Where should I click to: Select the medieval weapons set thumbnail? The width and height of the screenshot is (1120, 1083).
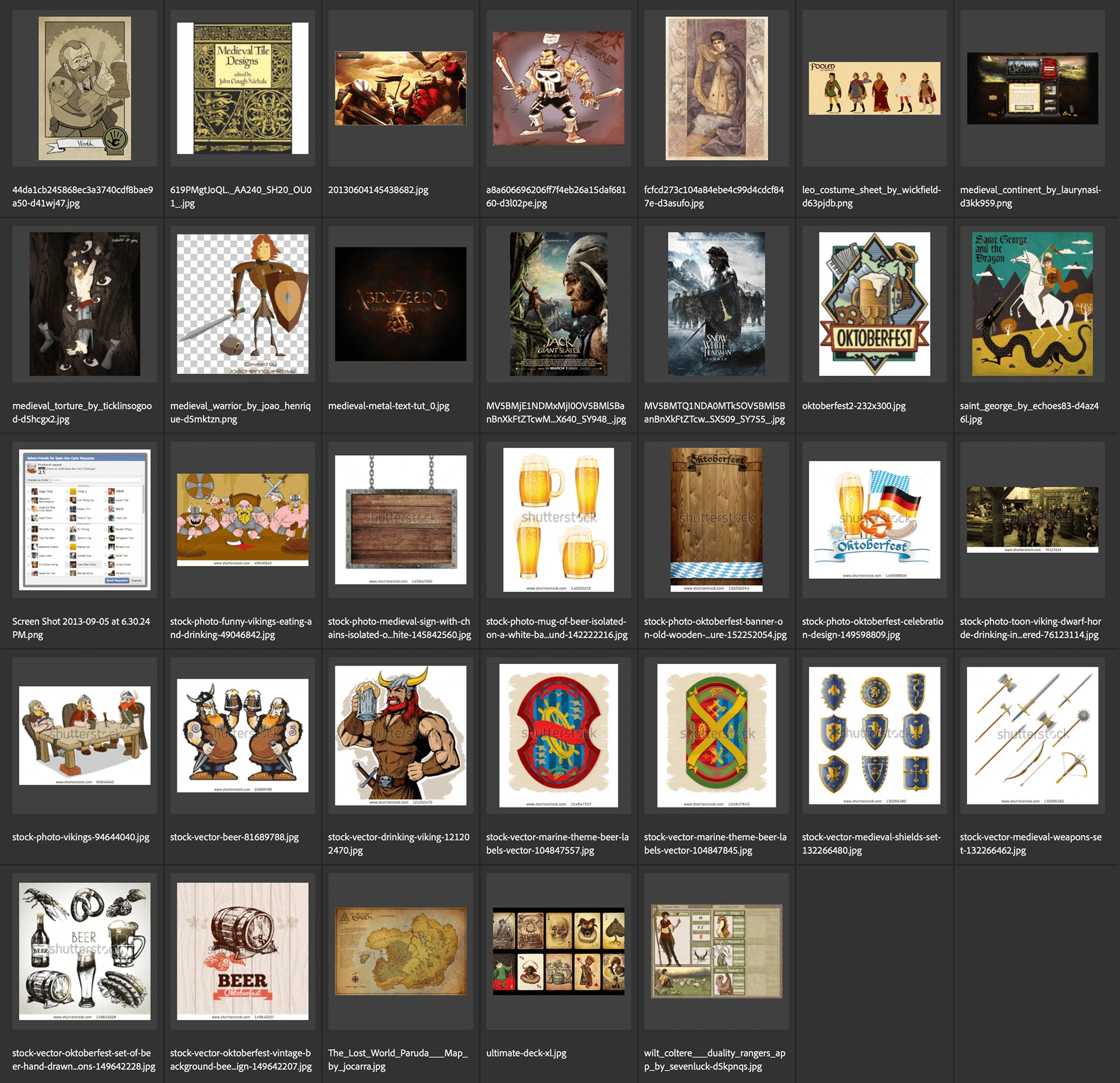(x=1032, y=735)
